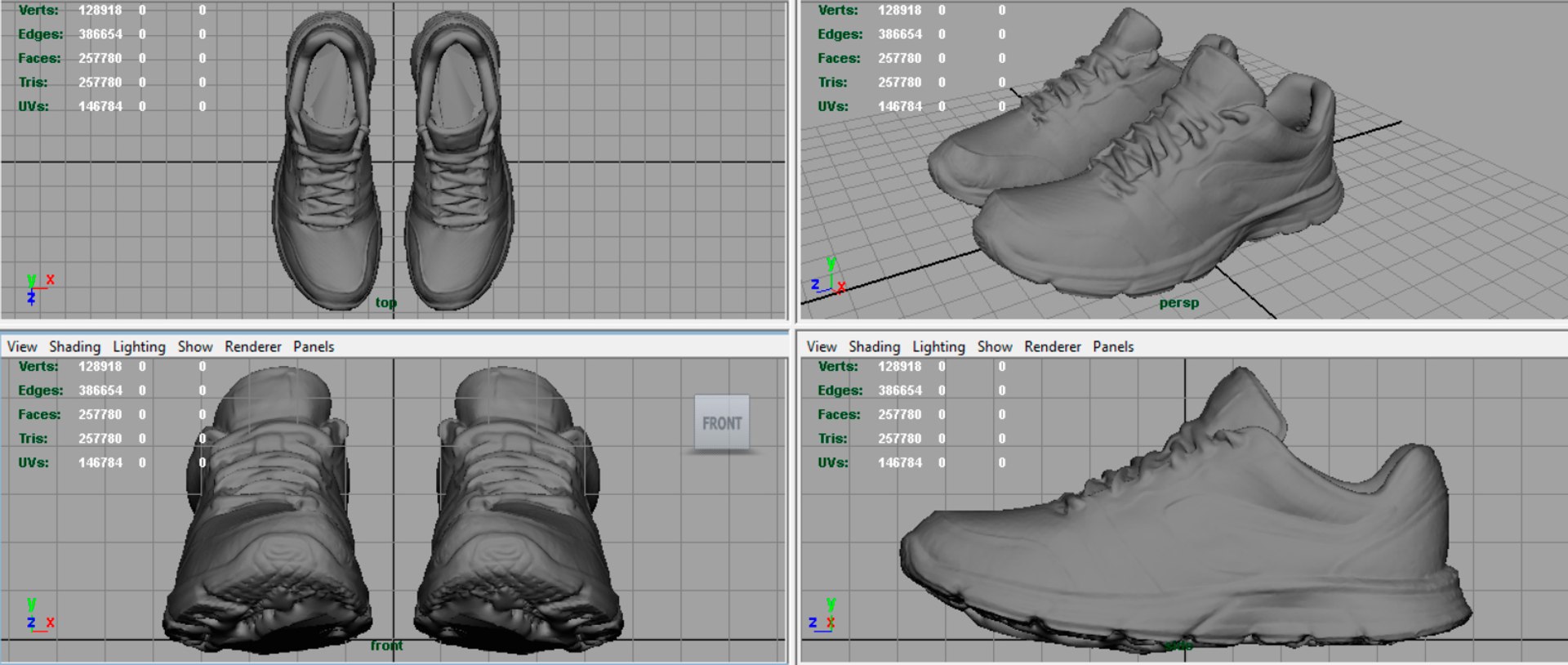Click Verts value 128918 in side viewport
1568x665 pixels.
900,367
